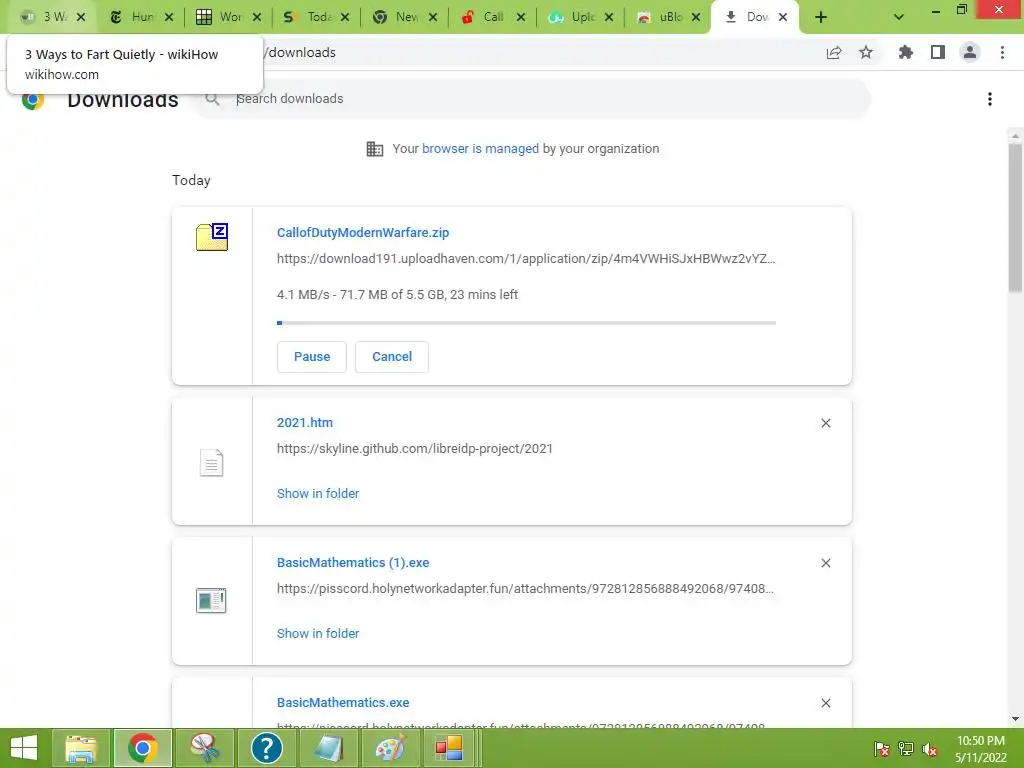Image resolution: width=1024 pixels, height=768 pixels.
Task: Switch to the New tab
Action: pos(405,17)
